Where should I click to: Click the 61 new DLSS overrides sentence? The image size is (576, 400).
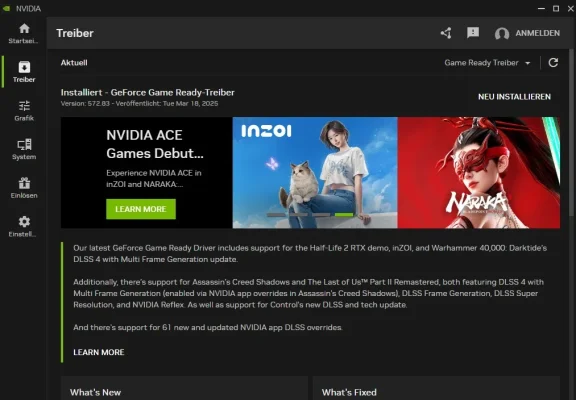(208, 327)
